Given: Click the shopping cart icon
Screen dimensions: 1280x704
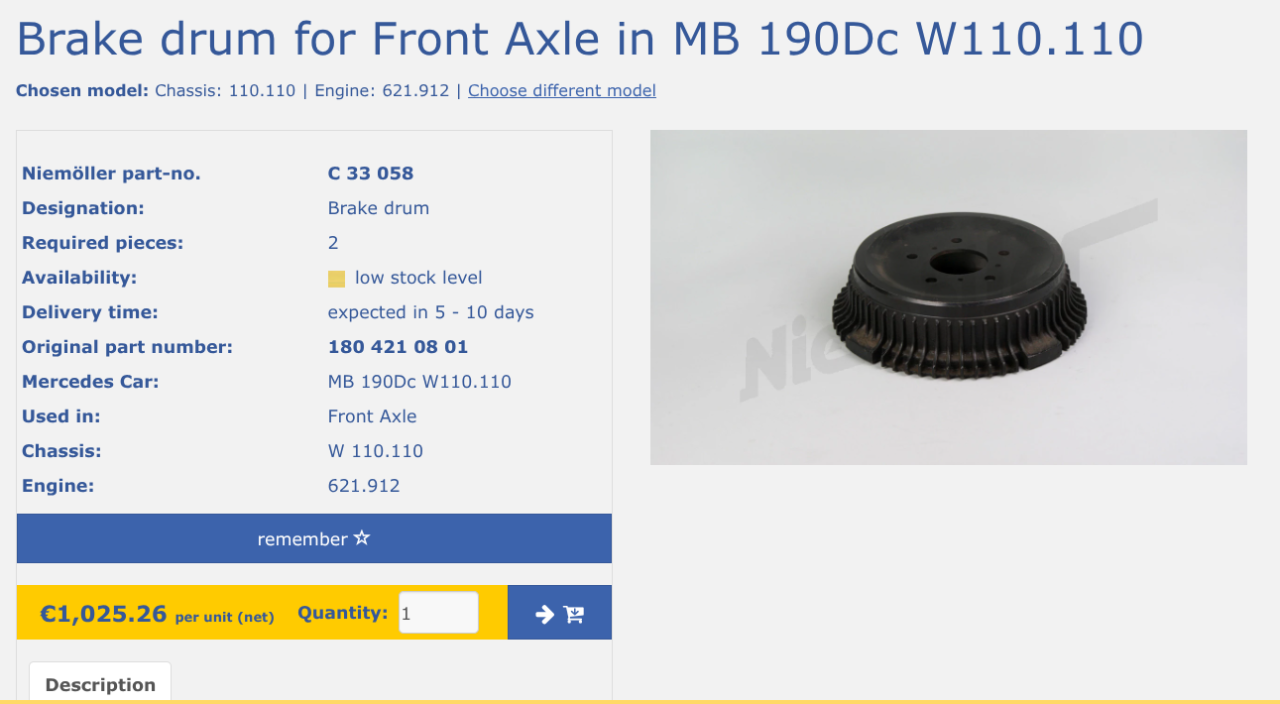Looking at the screenshot, I should point(574,614).
